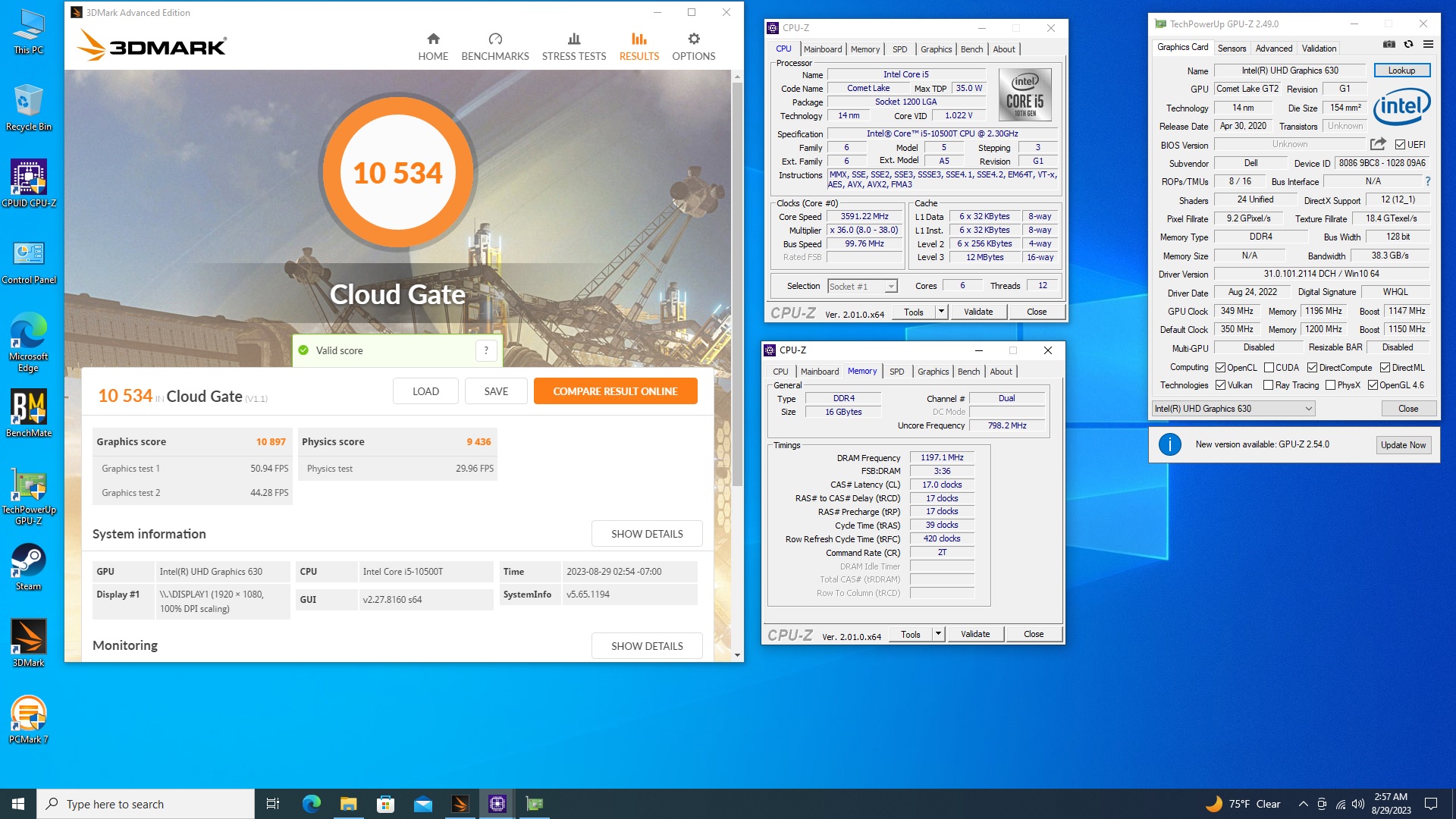Switch to Validation tab in GPU-Z
The width and height of the screenshot is (1456, 819).
1319,49
